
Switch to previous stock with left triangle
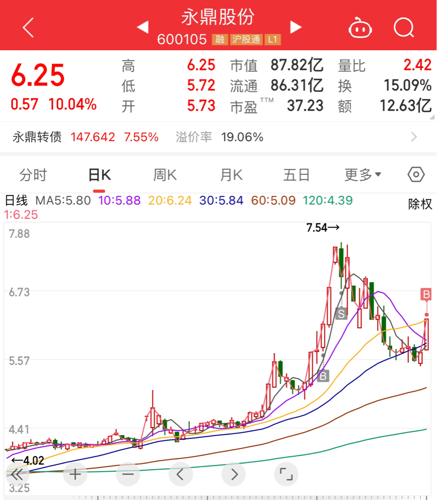(x=143, y=27)
